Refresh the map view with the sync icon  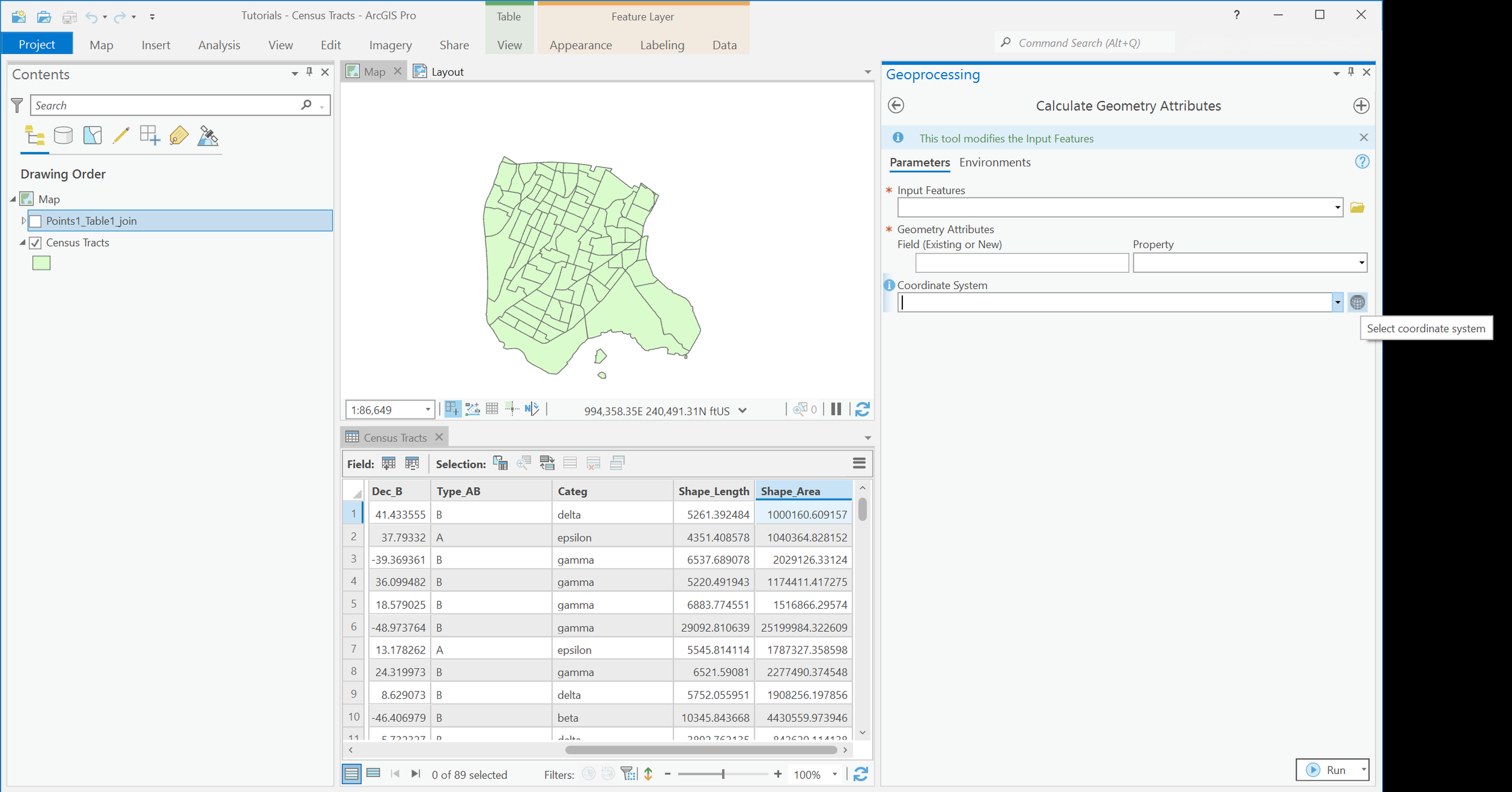tap(864, 410)
